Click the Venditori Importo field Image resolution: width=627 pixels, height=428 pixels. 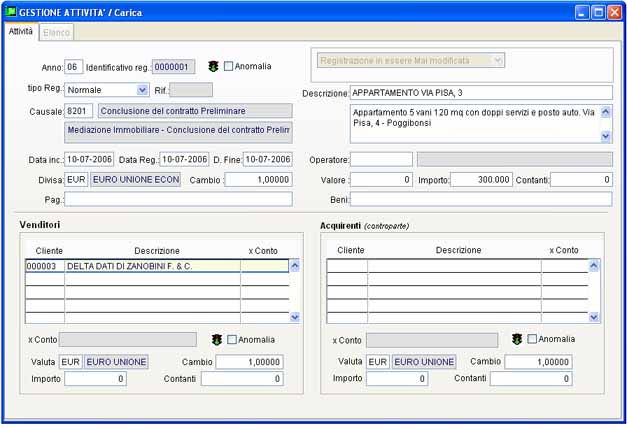(96, 379)
